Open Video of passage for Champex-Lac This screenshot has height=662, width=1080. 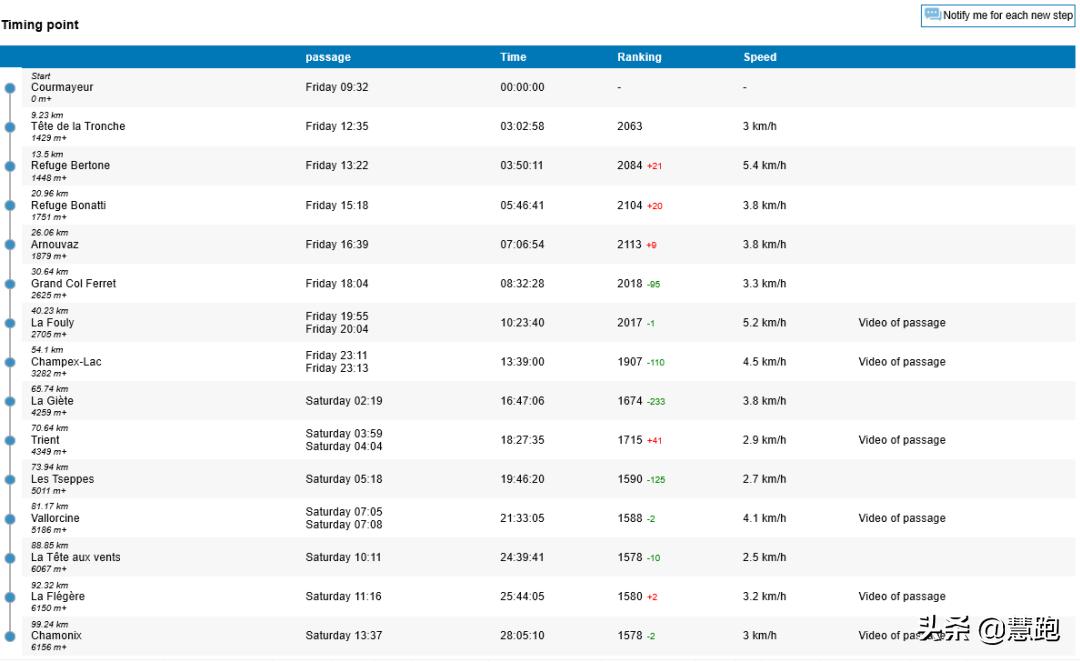[x=901, y=362]
